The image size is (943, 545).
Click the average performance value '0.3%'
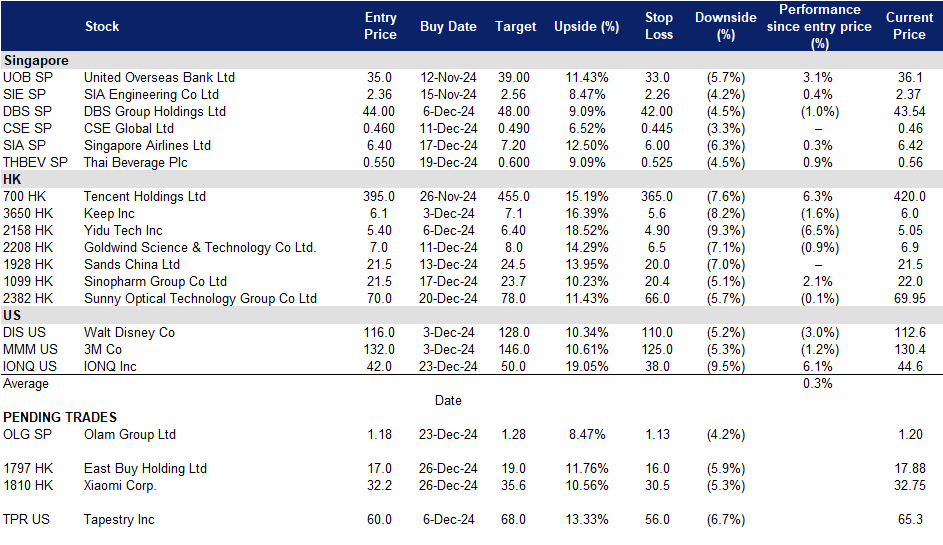817,383
